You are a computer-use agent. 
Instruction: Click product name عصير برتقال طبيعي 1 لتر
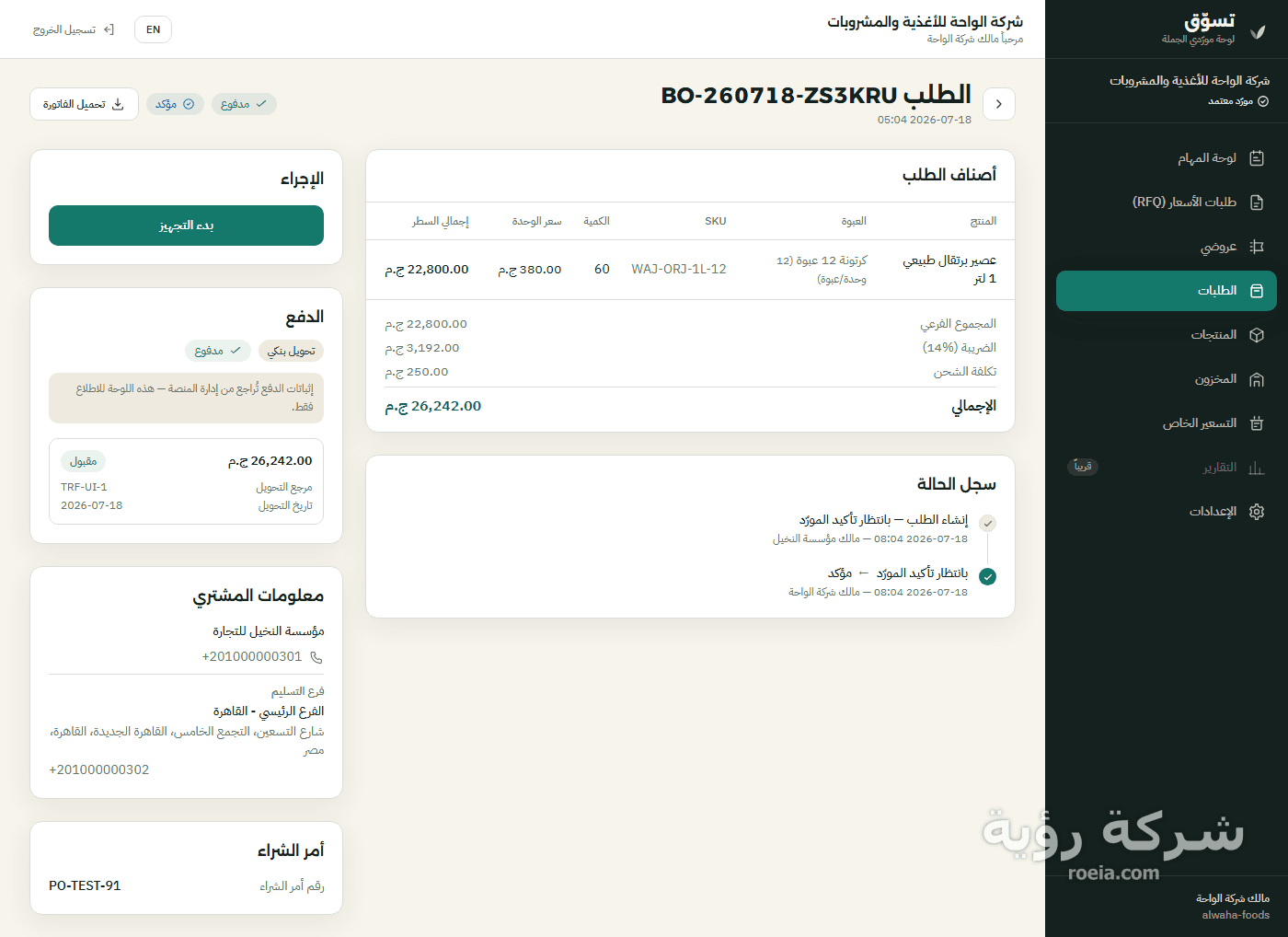tap(949, 270)
